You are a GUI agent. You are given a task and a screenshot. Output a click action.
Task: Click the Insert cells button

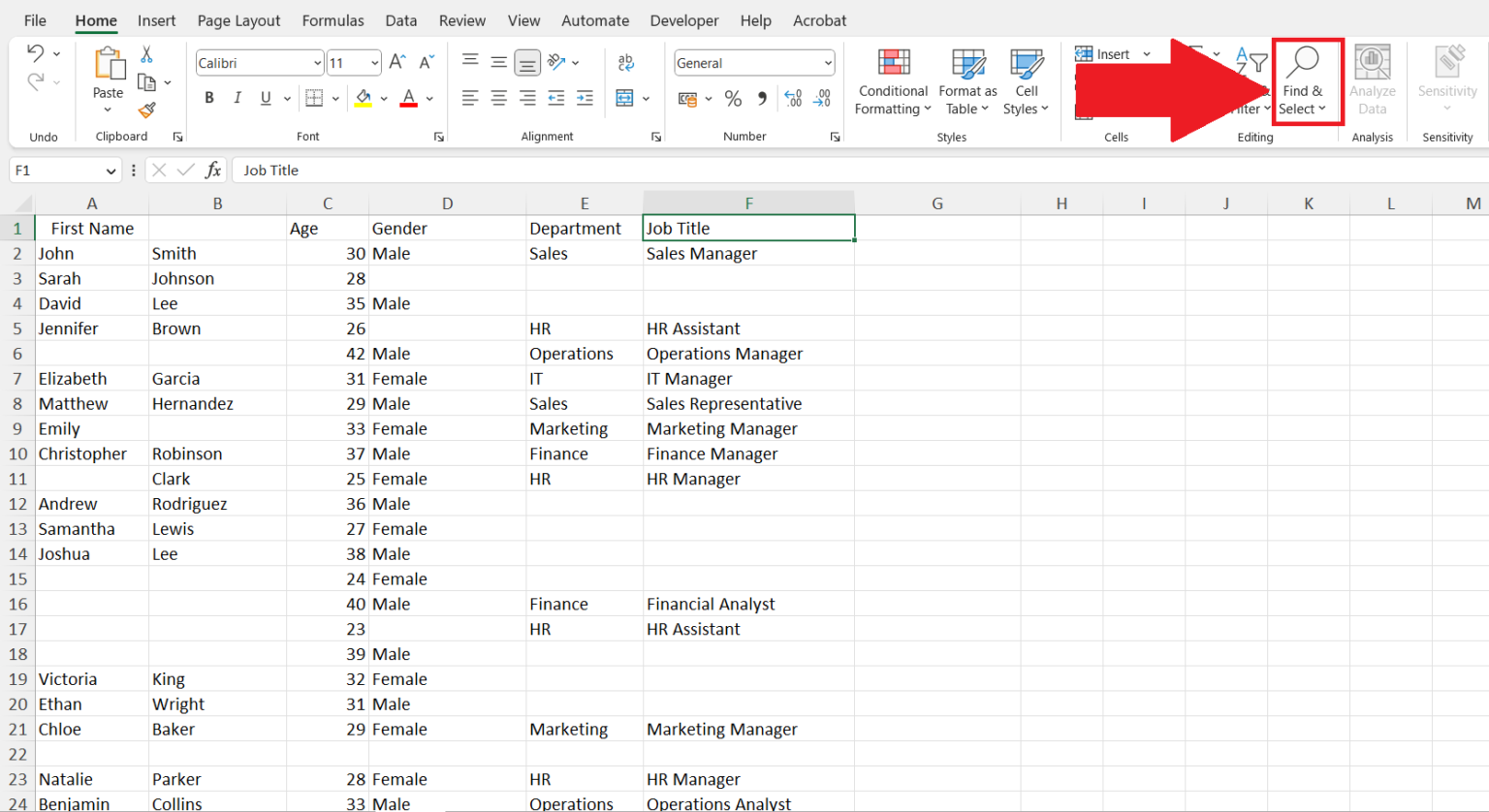point(1102,54)
